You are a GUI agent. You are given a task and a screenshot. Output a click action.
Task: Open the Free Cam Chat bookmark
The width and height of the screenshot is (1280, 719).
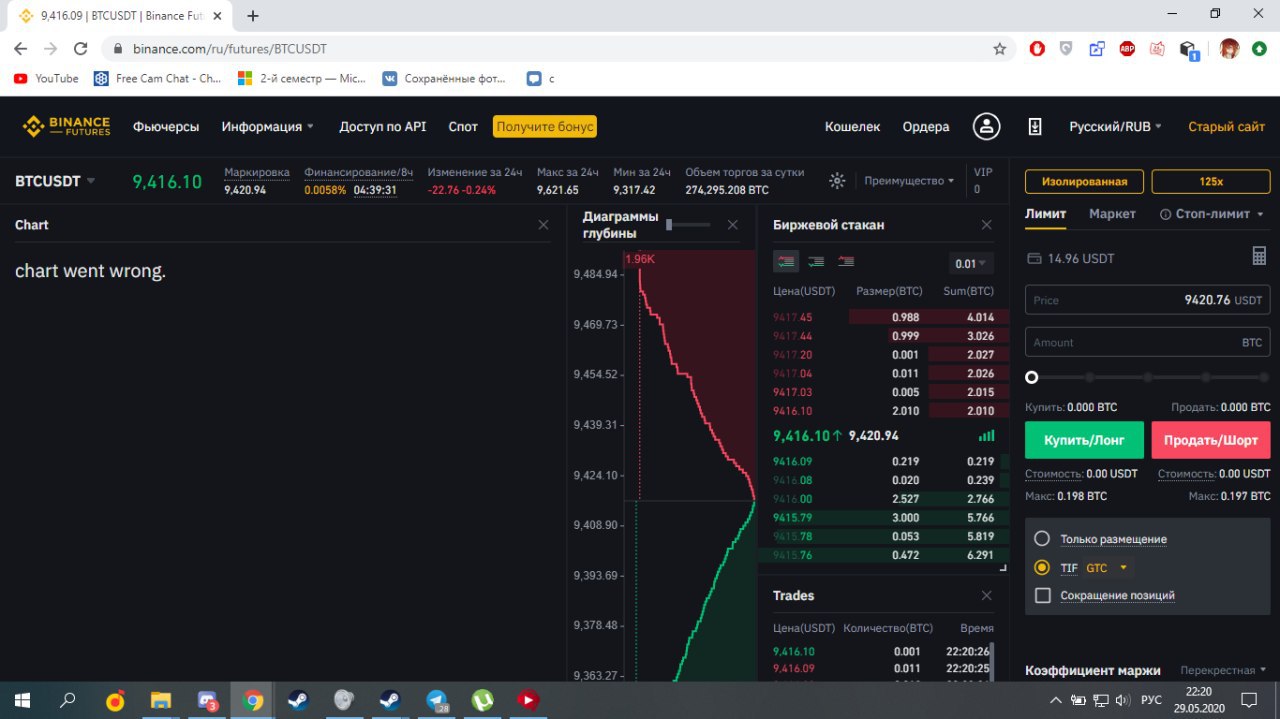(158, 78)
